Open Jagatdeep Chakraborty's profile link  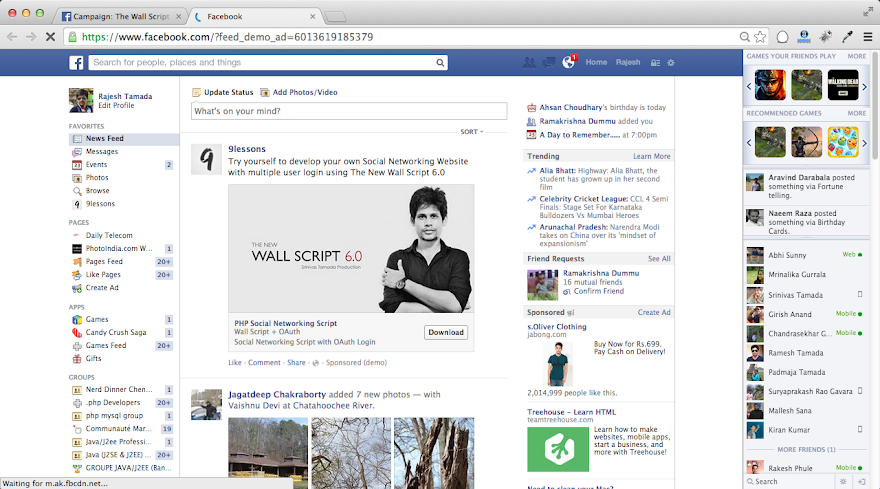click(277, 395)
